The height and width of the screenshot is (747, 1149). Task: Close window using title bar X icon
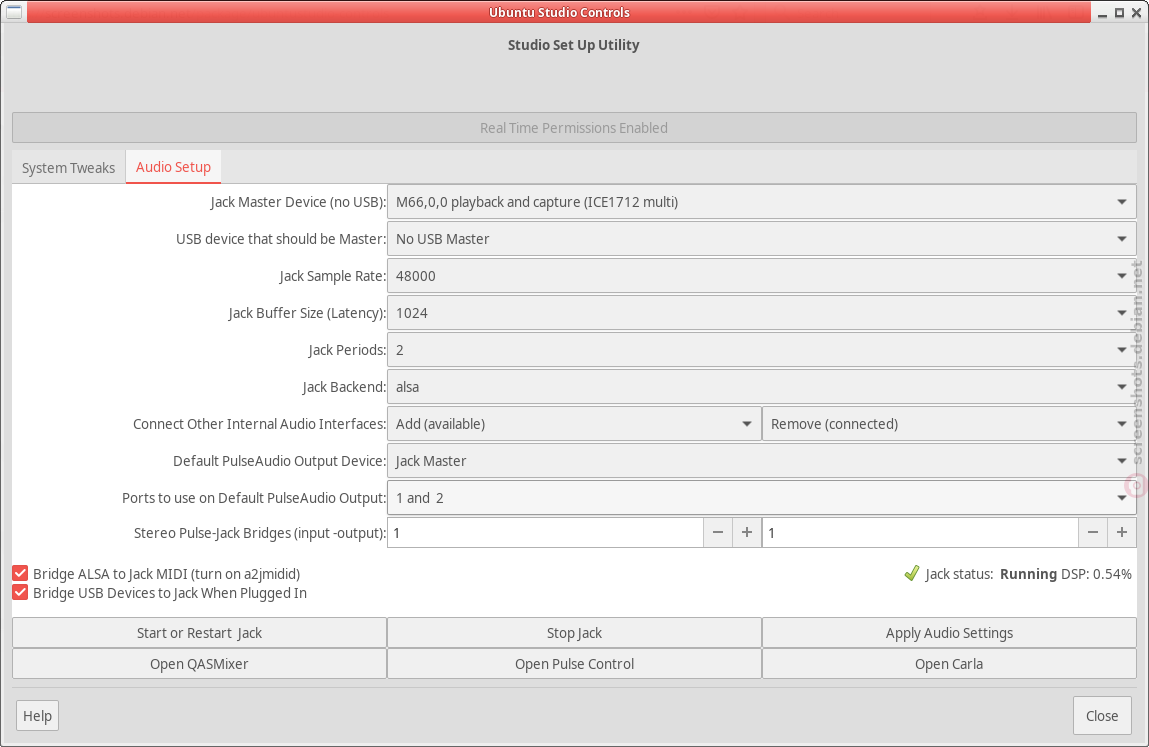[1137, 12]
